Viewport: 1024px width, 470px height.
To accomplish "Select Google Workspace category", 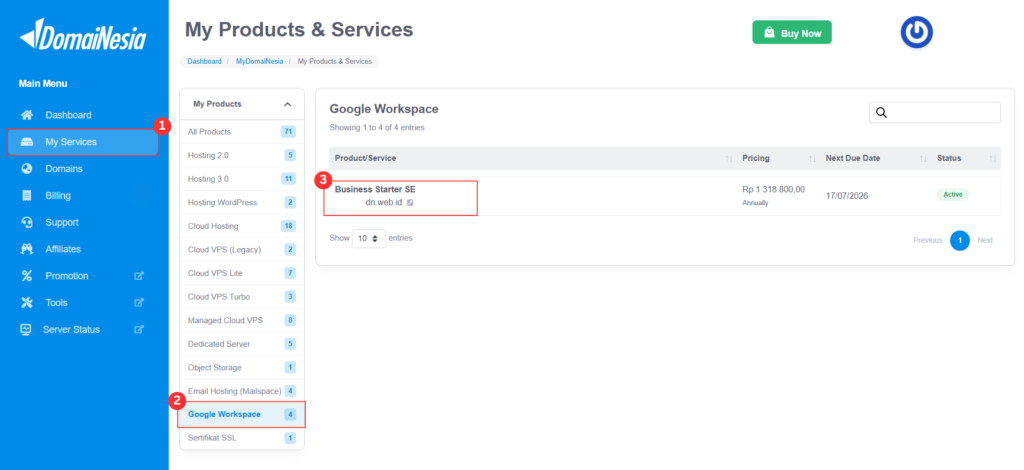I will 242,415.
